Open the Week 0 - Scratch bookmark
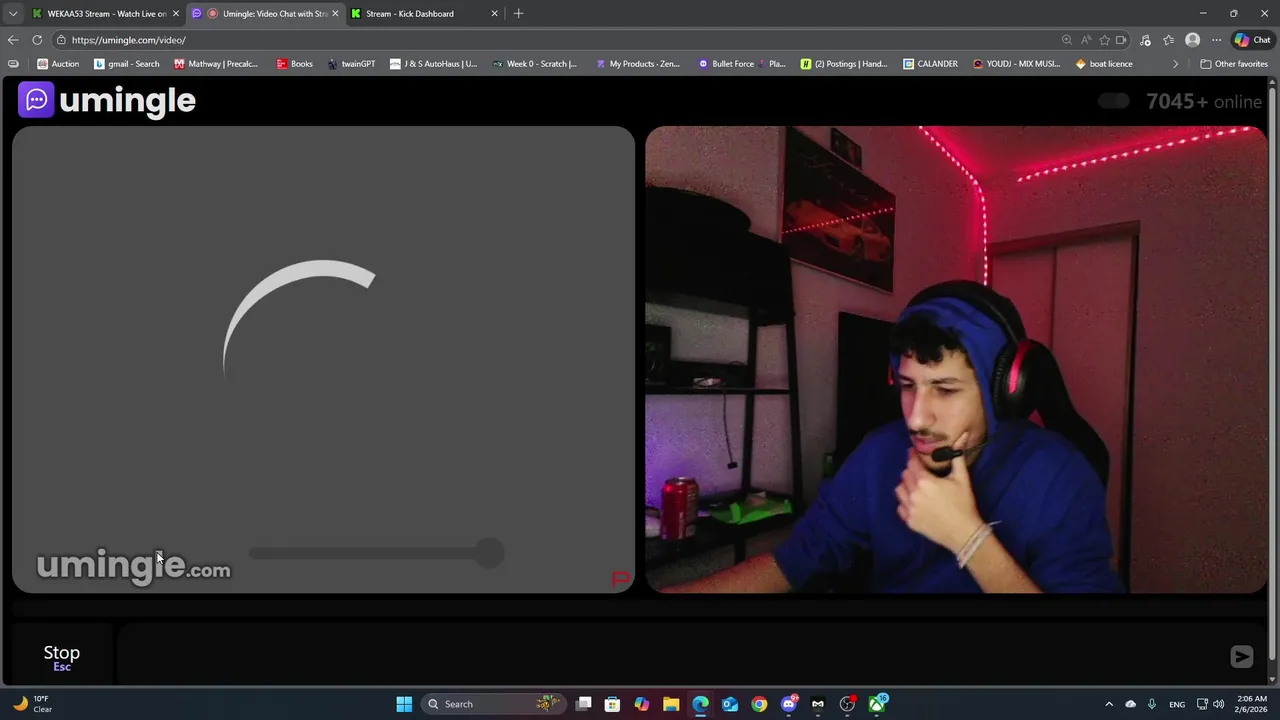Screen dimensions: 1280x720 (x=535, y=64)
